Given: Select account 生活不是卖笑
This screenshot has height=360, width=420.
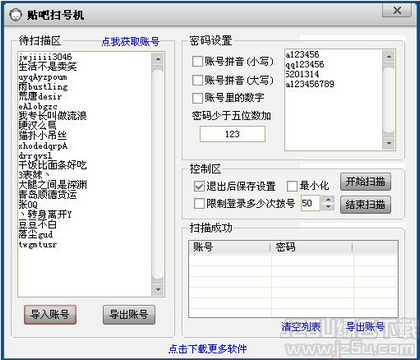Looking at the screenshot, I should click(48, 66).
